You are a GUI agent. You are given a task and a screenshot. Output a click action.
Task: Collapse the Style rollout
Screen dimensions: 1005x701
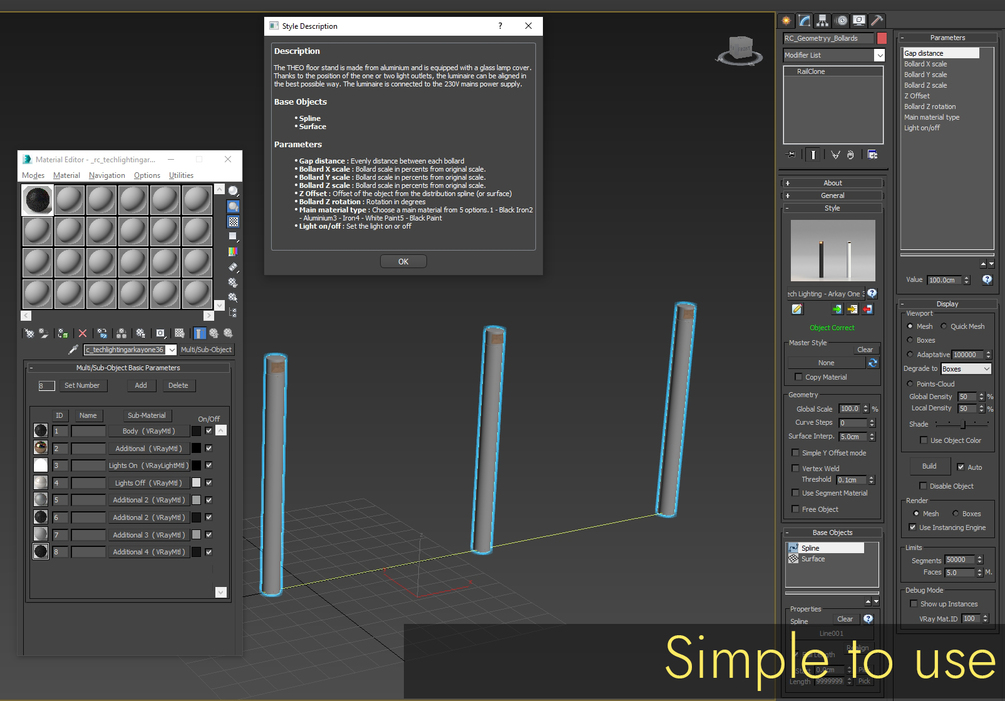click(833, 208)
